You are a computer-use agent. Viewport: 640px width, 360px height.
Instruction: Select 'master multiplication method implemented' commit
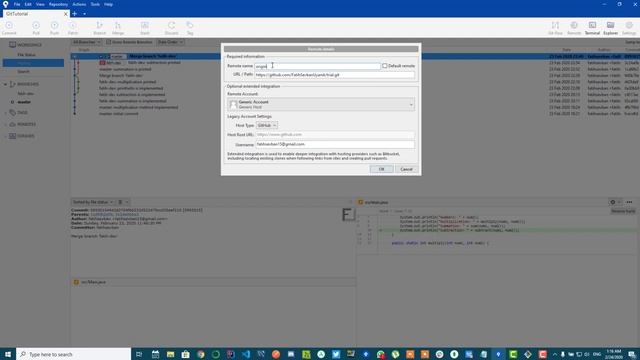click(x=138, y=107)
